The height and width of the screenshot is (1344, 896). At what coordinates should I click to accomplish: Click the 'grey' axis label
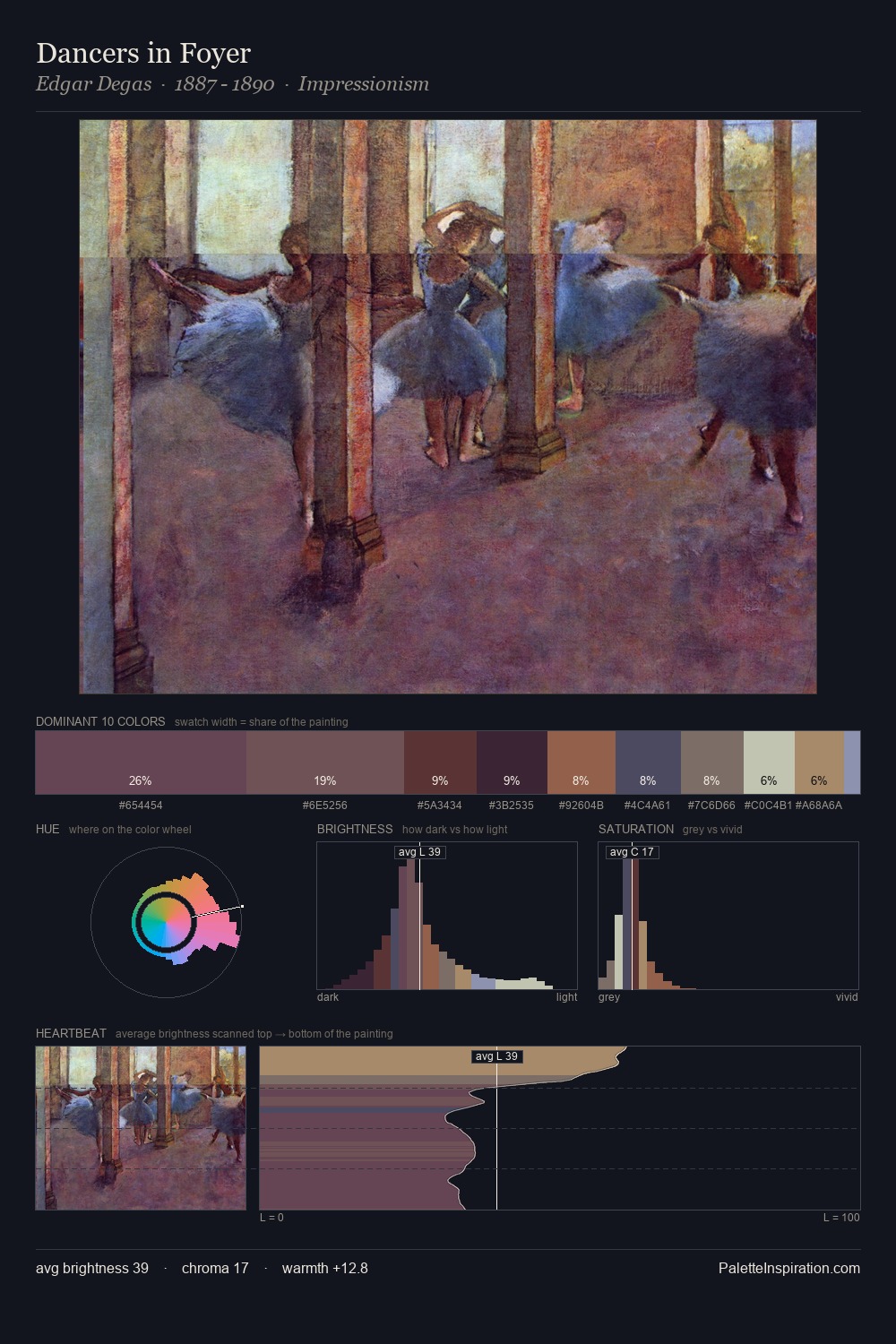click(609, 997)
